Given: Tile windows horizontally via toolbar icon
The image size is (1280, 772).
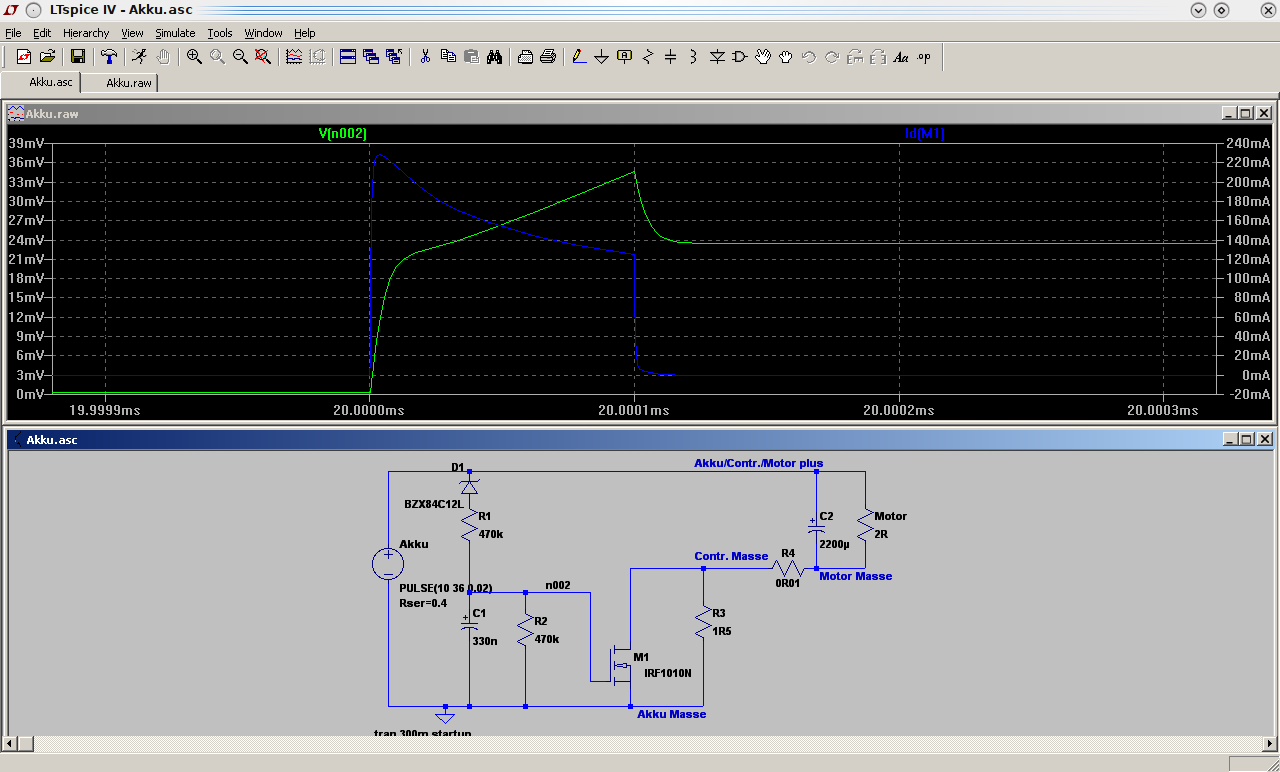Looking at the screenshot, I should pyautogui.click(x=348, y=57).
